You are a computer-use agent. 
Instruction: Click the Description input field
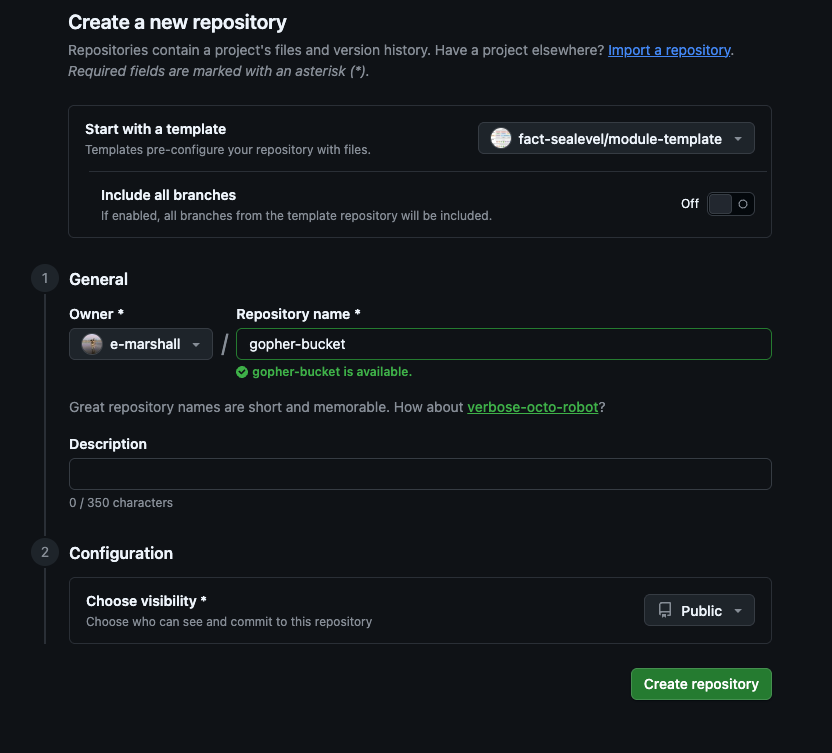point(420,474)
